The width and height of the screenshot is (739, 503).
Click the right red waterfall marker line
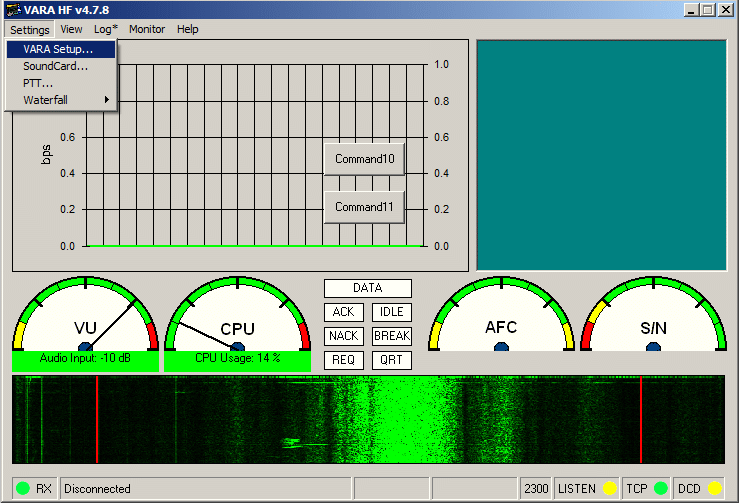point(641,420)
